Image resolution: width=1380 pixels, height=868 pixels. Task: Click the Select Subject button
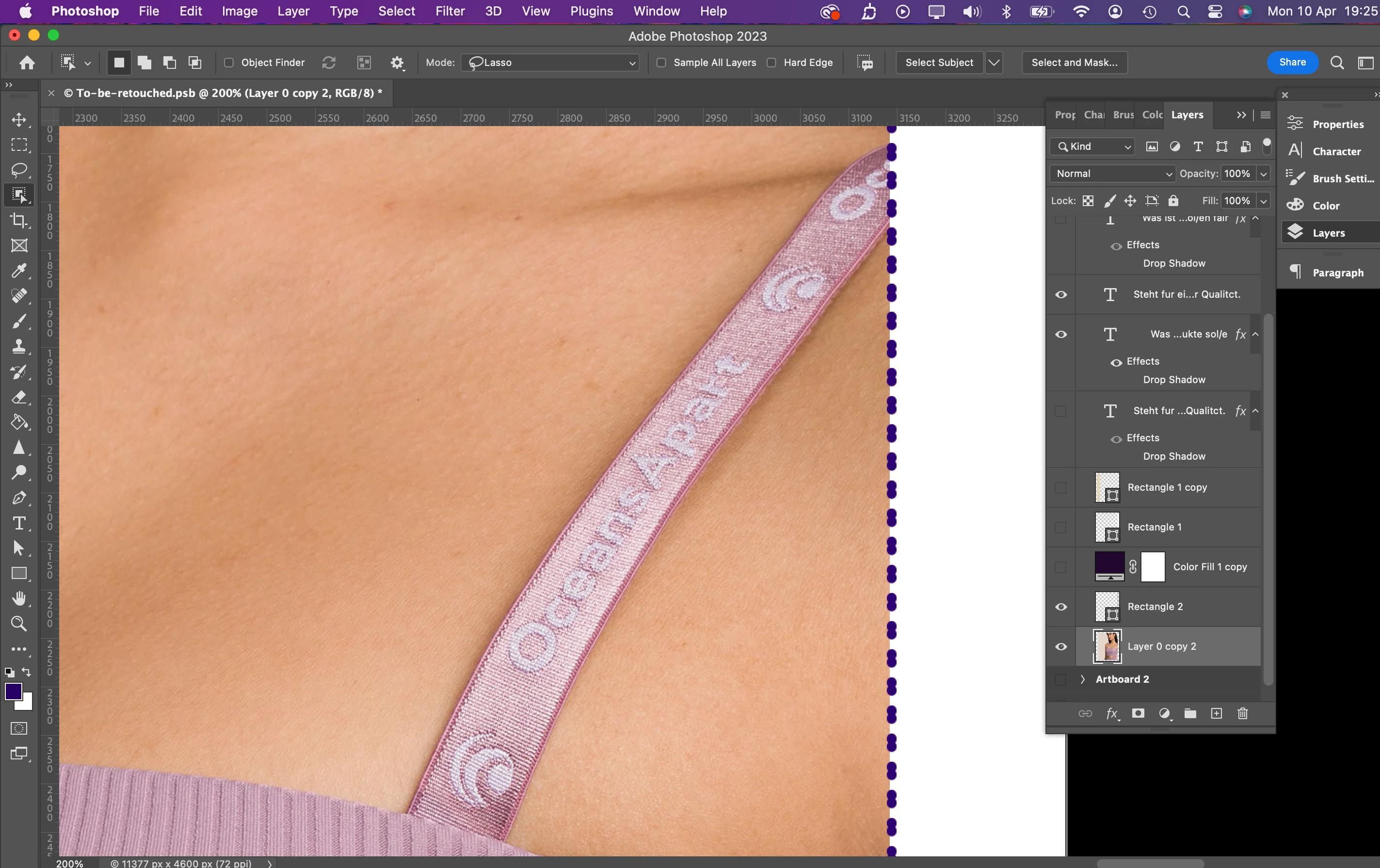939,63
